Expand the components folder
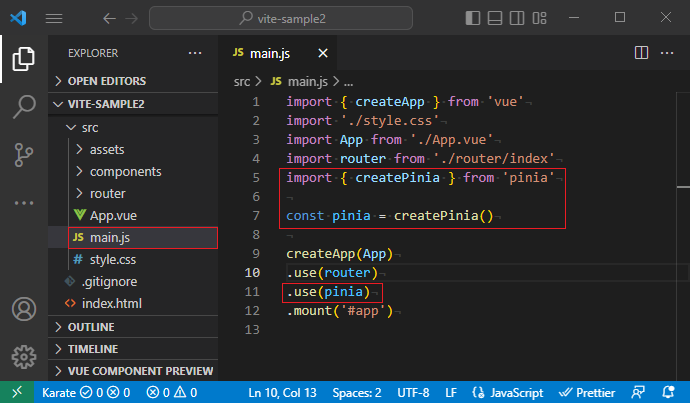The width and height of the screenshot is (690, 403). tap(133, 172)
